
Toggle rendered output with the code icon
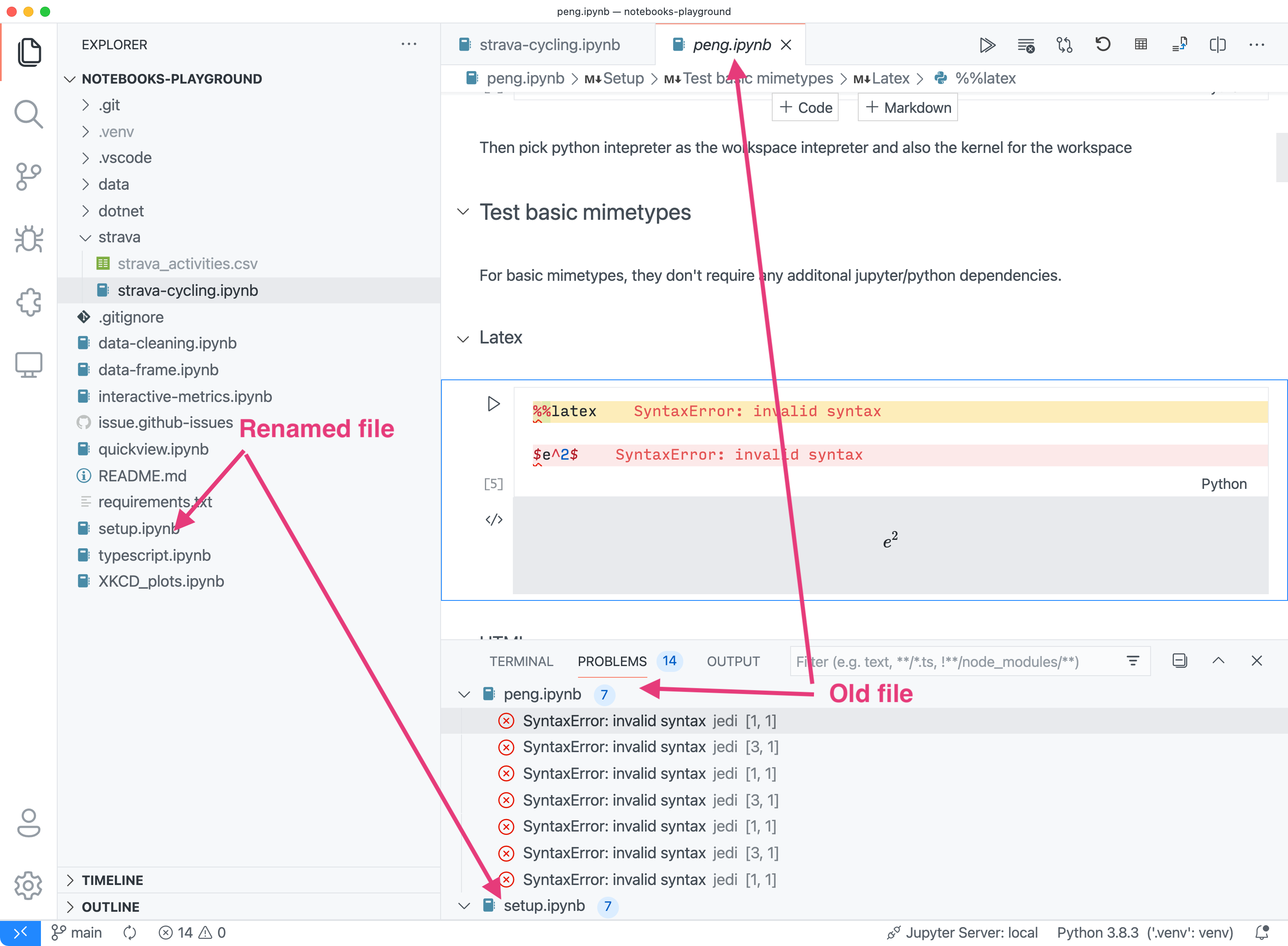[493, 519]
